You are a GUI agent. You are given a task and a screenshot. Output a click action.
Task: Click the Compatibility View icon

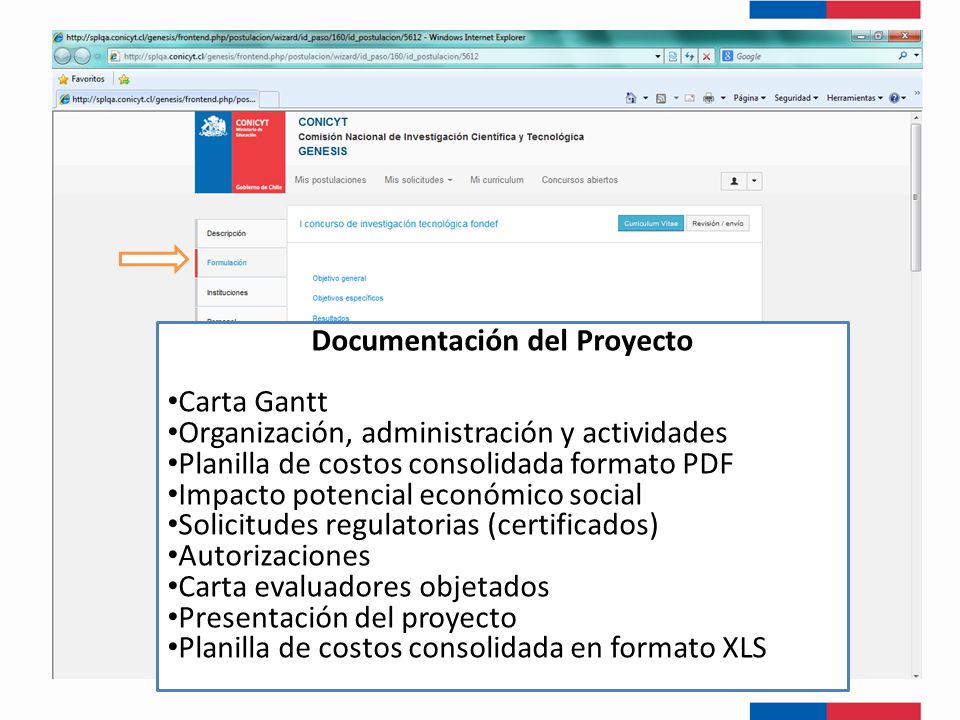(x=673, y=56)
